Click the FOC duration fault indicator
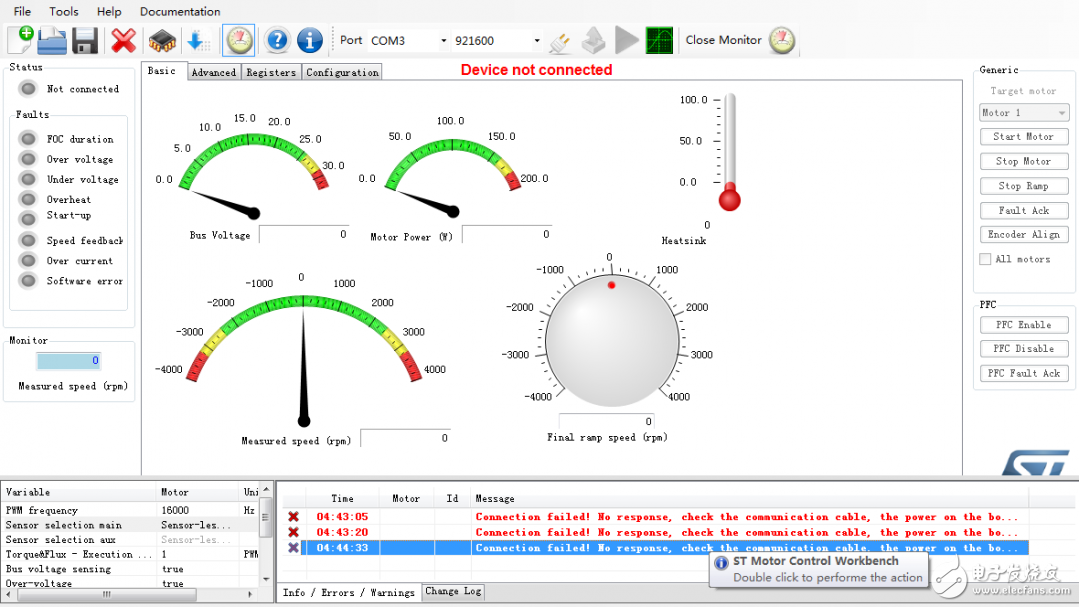The width and height of the screenshot is (1079, 607). pos(28,139)
